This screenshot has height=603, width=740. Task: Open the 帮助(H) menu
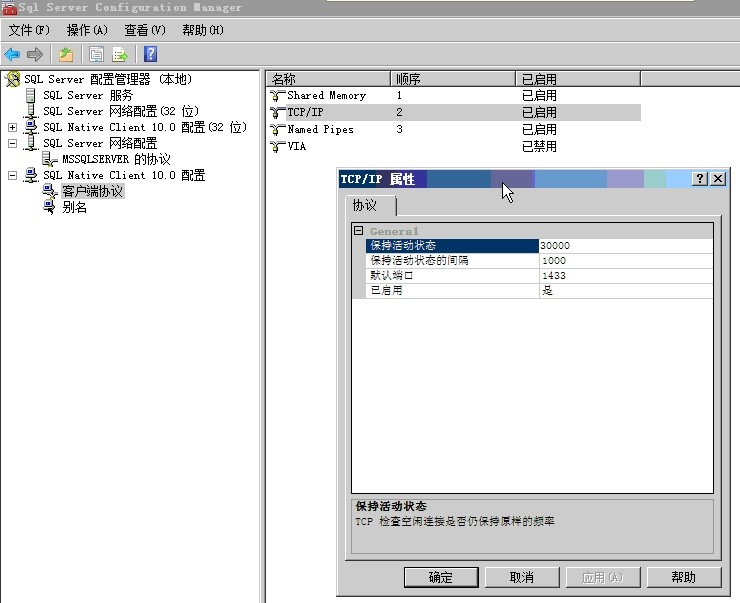point(203,30)
